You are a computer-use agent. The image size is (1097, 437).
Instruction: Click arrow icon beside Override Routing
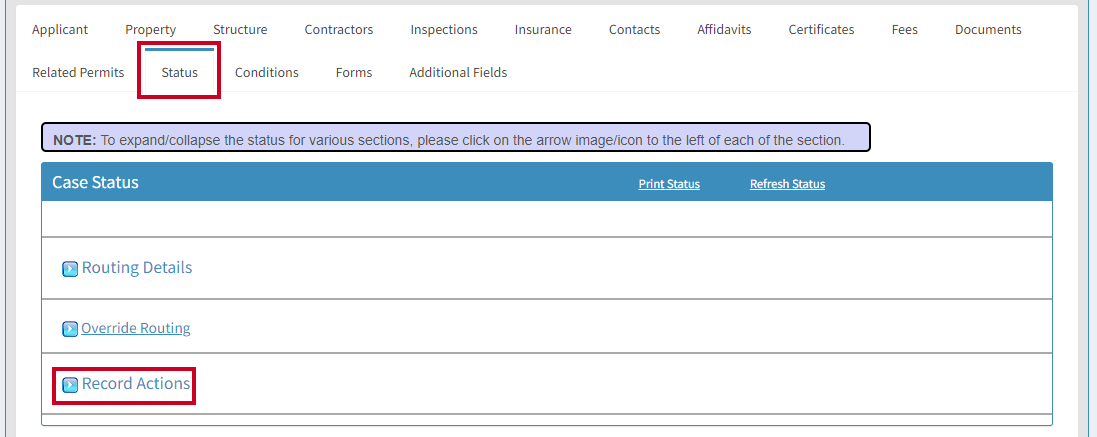click(70, 329)
